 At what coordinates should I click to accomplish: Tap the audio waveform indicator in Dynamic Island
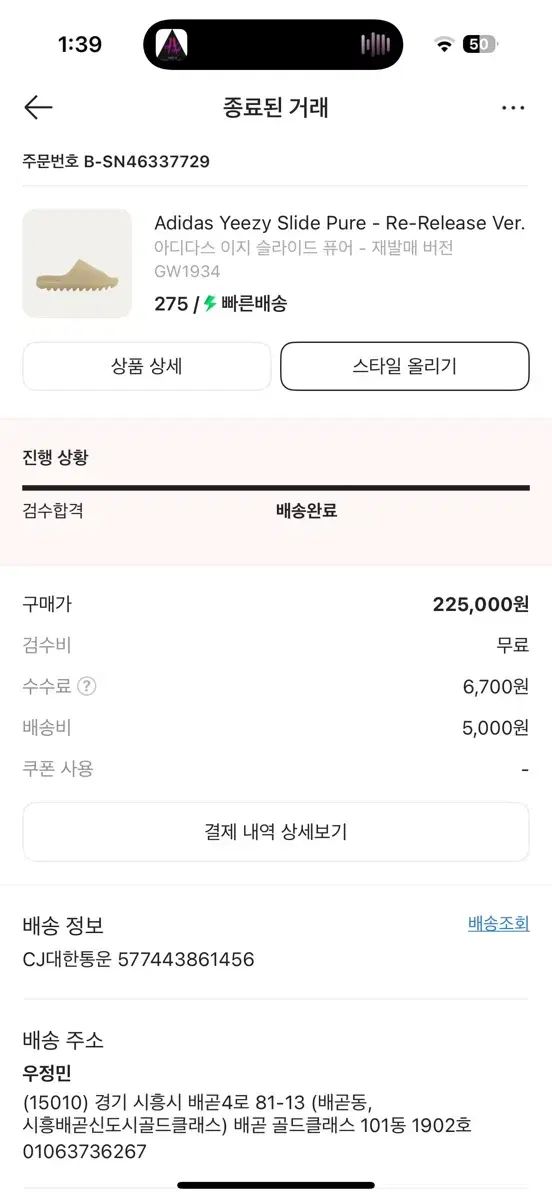coord(375,44)
